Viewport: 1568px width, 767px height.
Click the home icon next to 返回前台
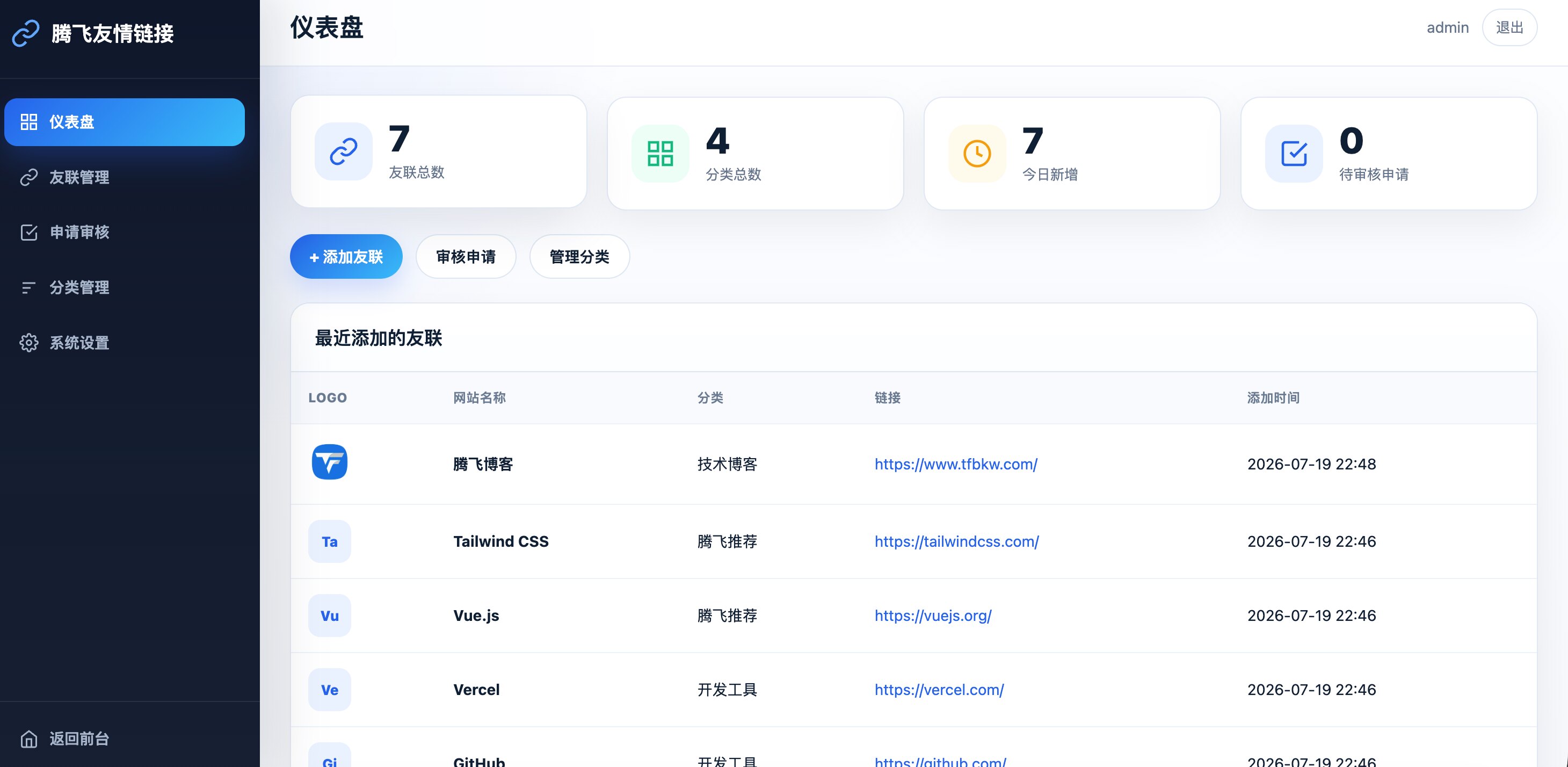click(28, 739)
